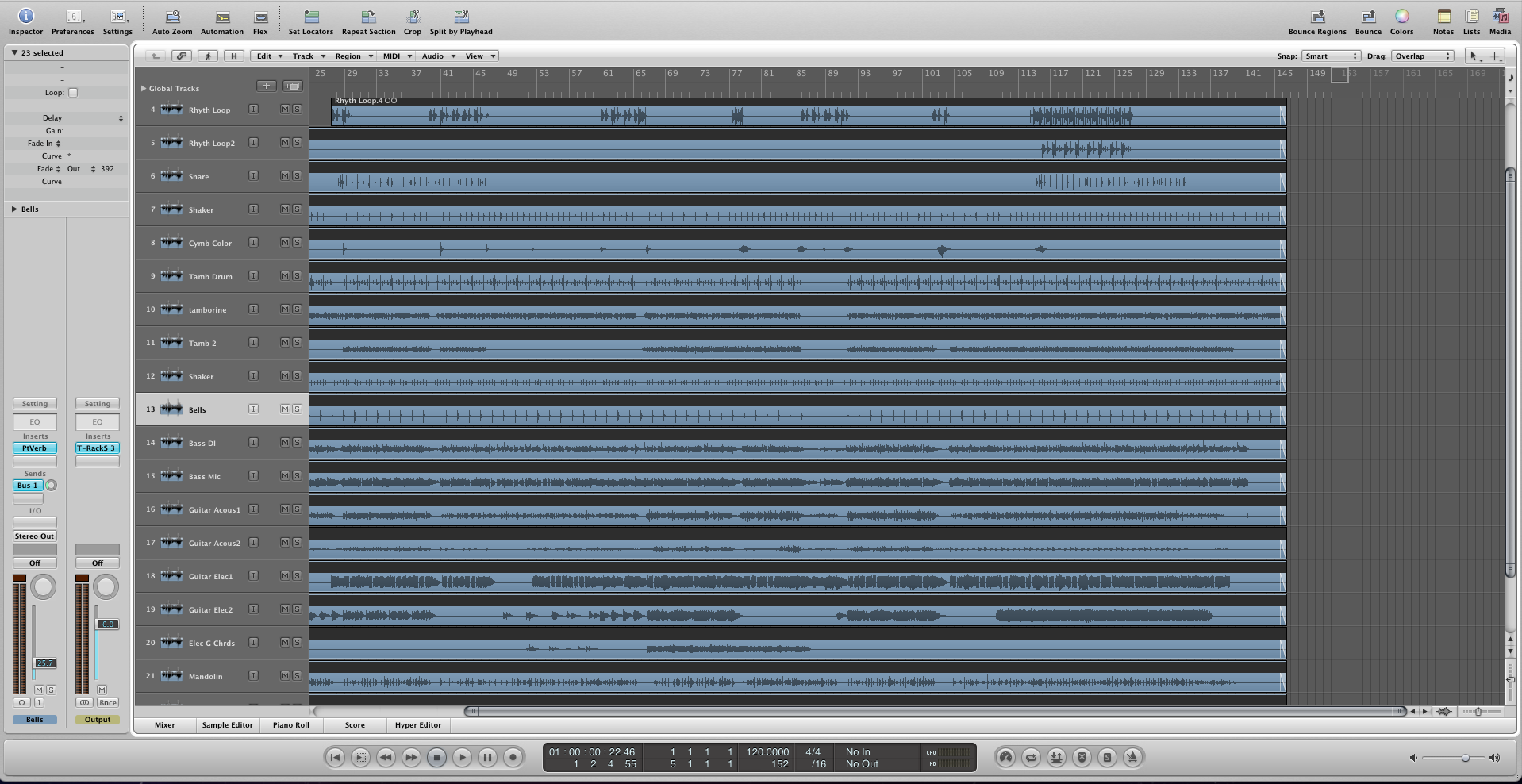Click the Record button in transport
Screen dimensions: 1522x784
pos(513,757)
